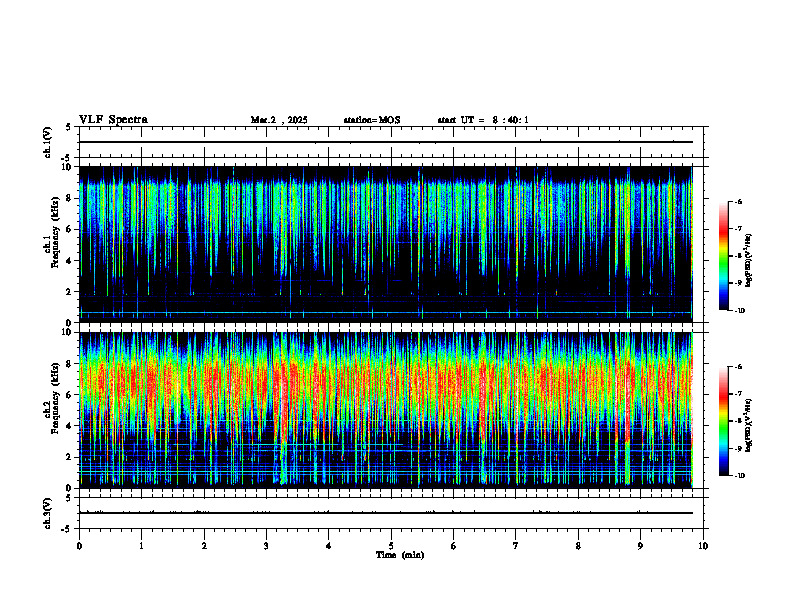Click the "ch.1(V)" axis label

(x=48, y=142)
